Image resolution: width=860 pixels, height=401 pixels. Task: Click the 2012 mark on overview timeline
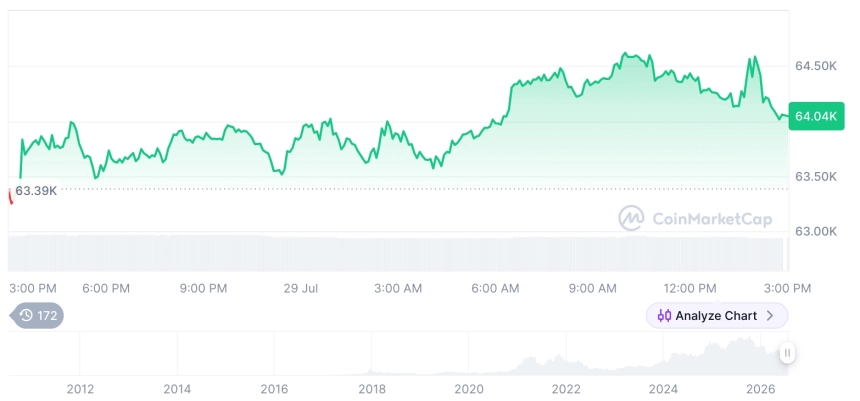pyautogui.click(x=80, y=389)
